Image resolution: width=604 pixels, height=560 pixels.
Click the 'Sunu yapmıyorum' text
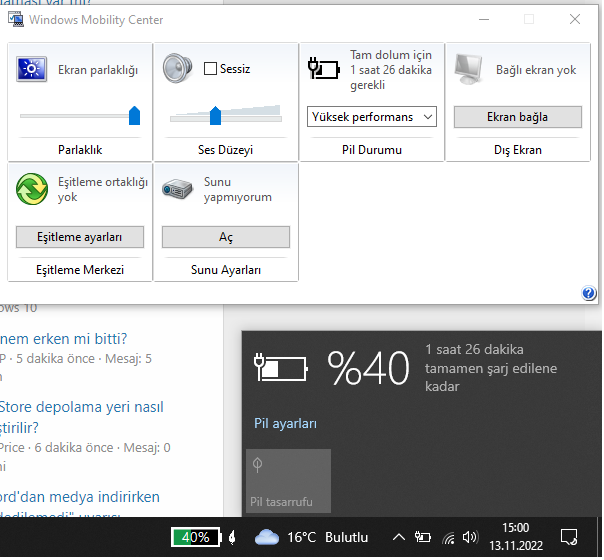pyautogui.click(x=238, y=190)
